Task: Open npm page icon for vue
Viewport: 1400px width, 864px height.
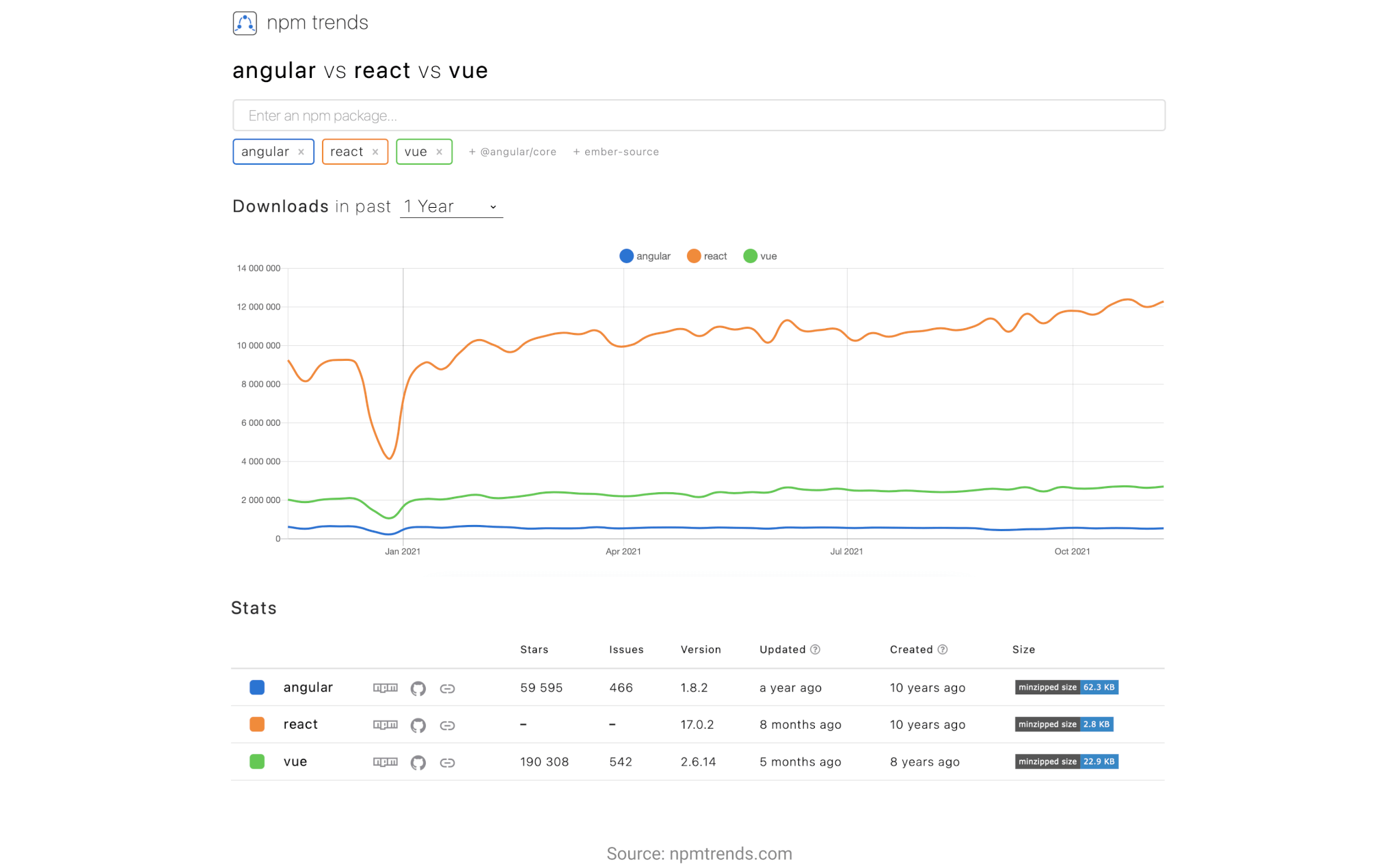Action: pos(385,761)
